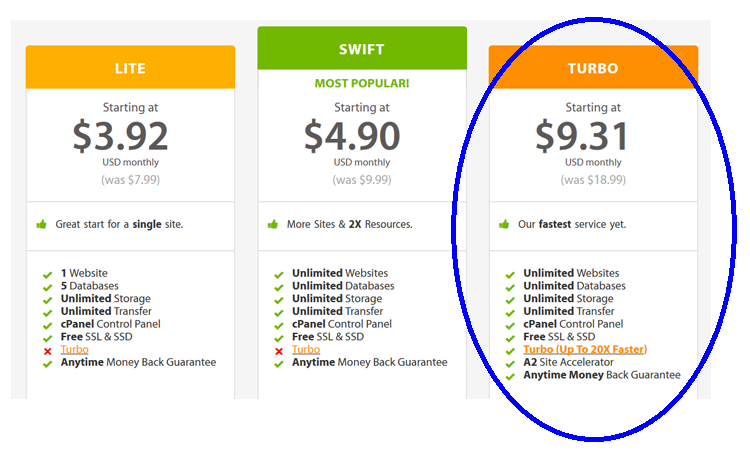
Task: Click thumbs-up icon beside Our fastest service
Action: click(x=504, y=224)
